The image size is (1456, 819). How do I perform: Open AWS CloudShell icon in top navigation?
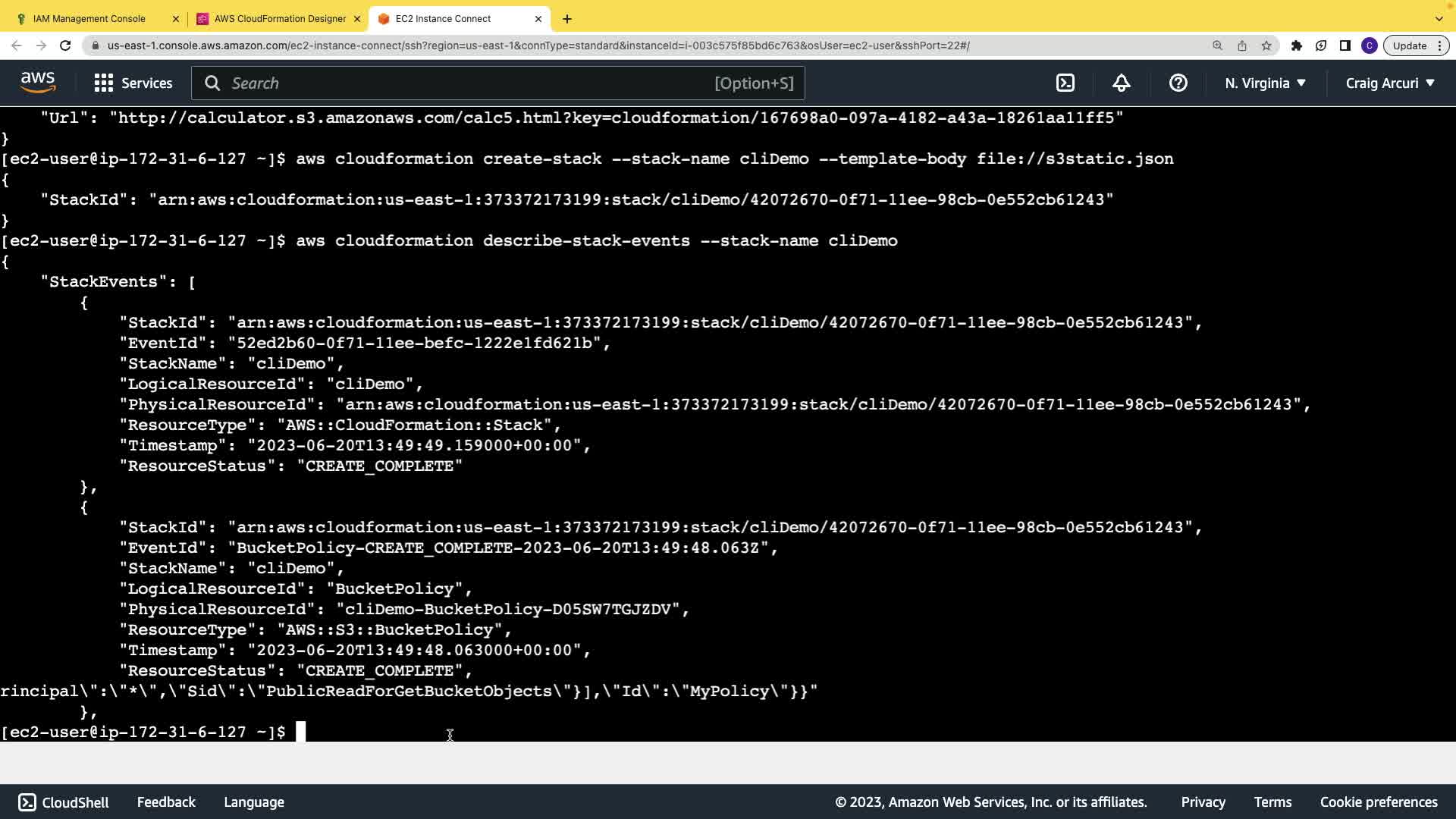tap(1065, 83)
